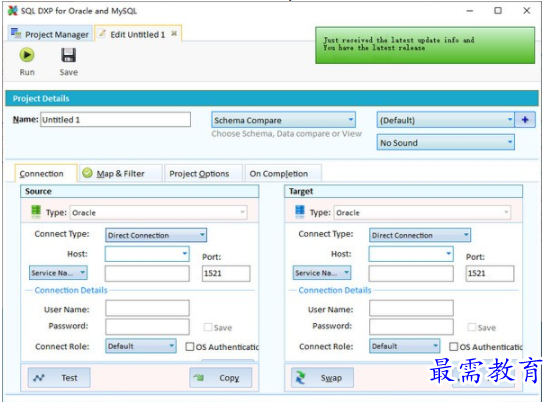Go to On Completion tab
551x402 pixels.
tap(283, 174)
